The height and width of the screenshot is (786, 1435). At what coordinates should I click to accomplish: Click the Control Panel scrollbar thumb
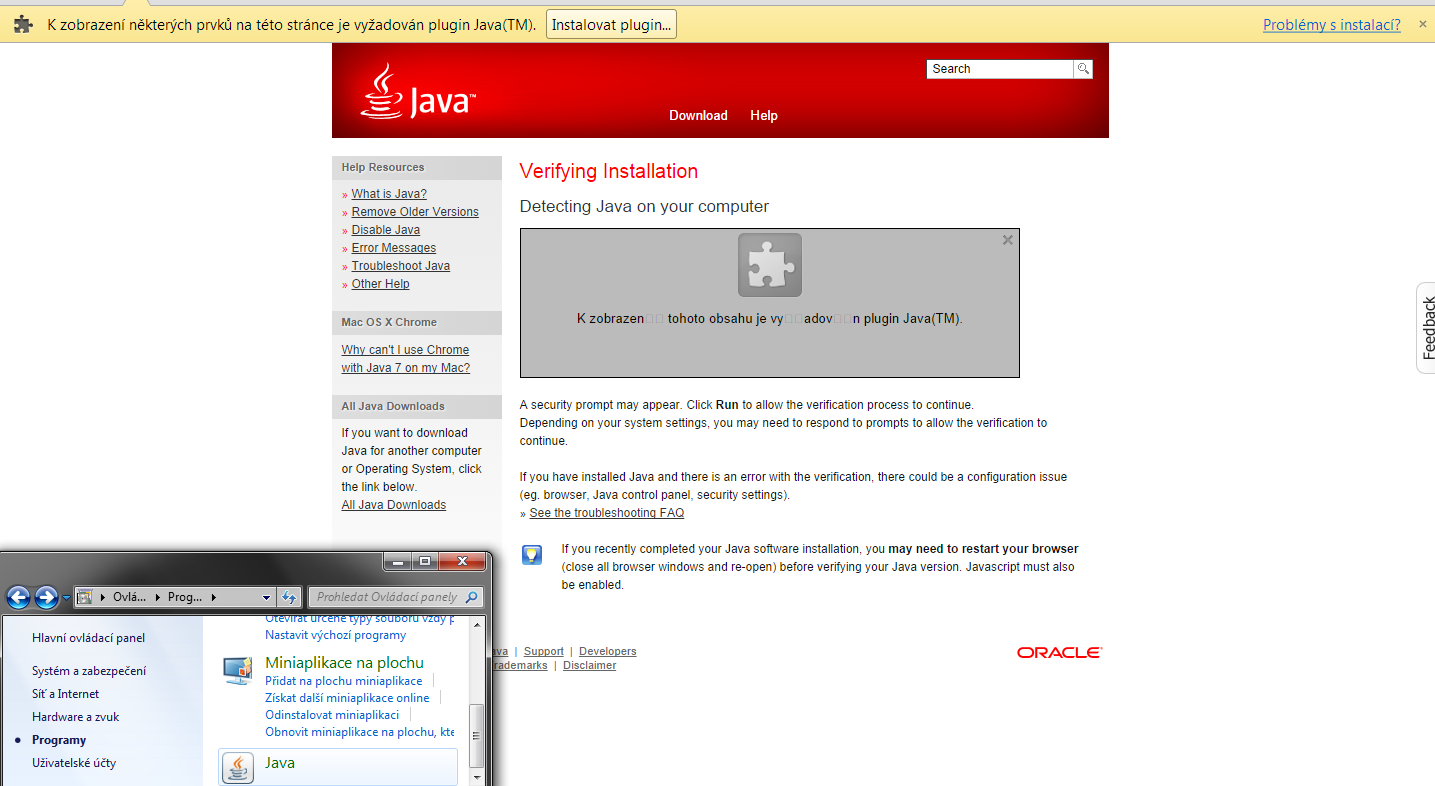coord(477,735)
